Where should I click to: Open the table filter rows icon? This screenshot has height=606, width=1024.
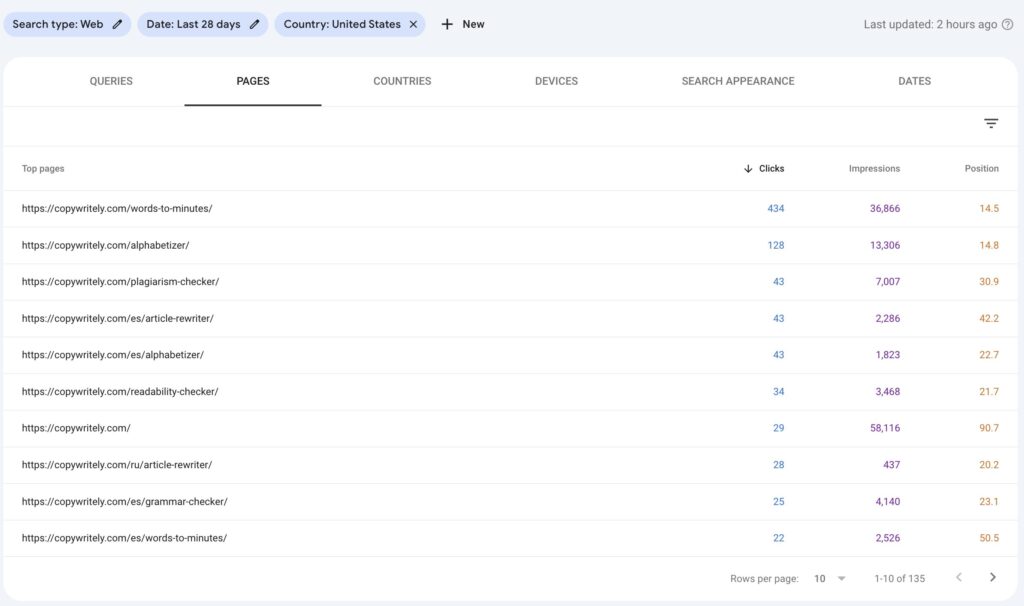[x=991, y=124]
